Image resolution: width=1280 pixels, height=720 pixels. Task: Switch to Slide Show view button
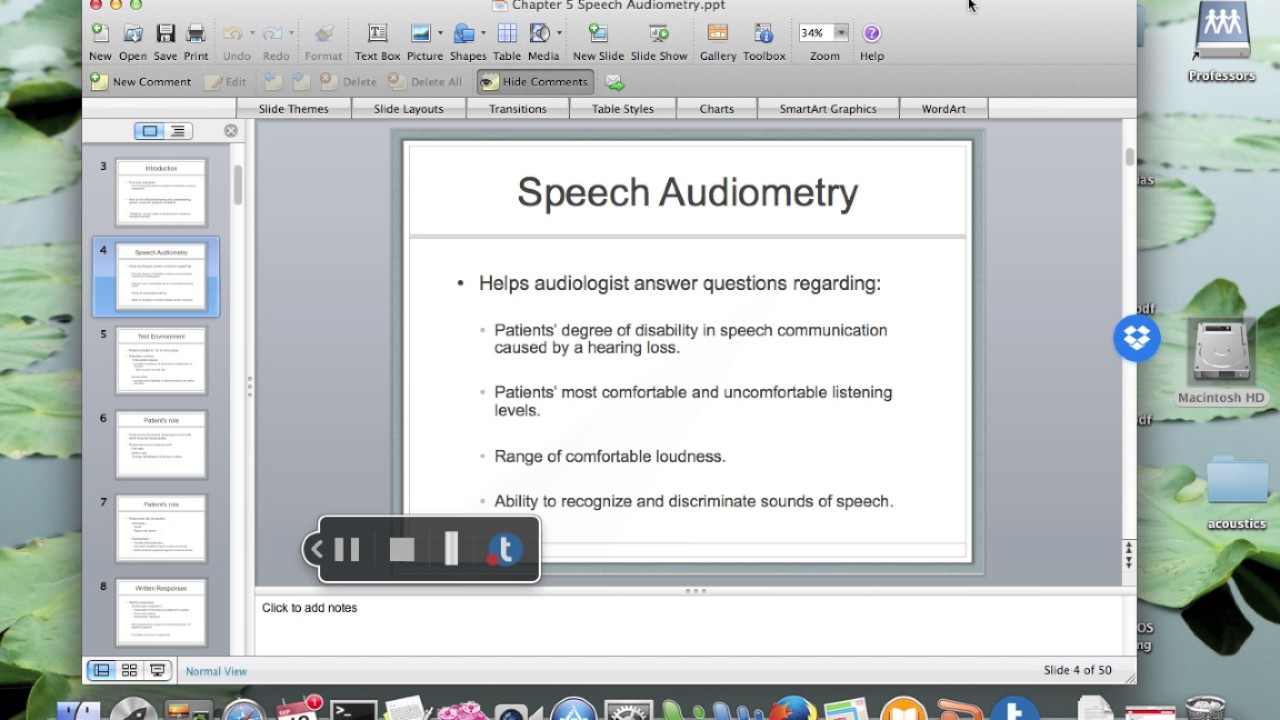(158, 670)
